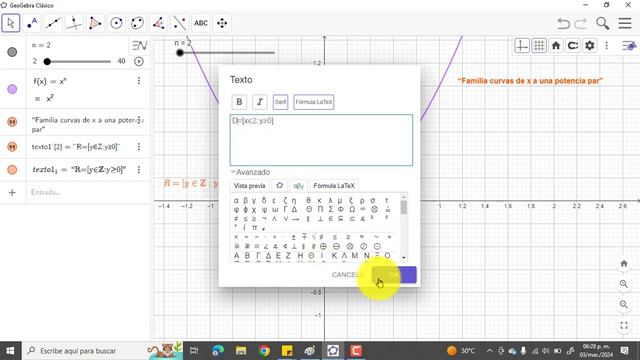Toggle italic in Texto dialog
Image resolution: width=640 pixels, height=360 pixels.
click(x=260, y=102)
